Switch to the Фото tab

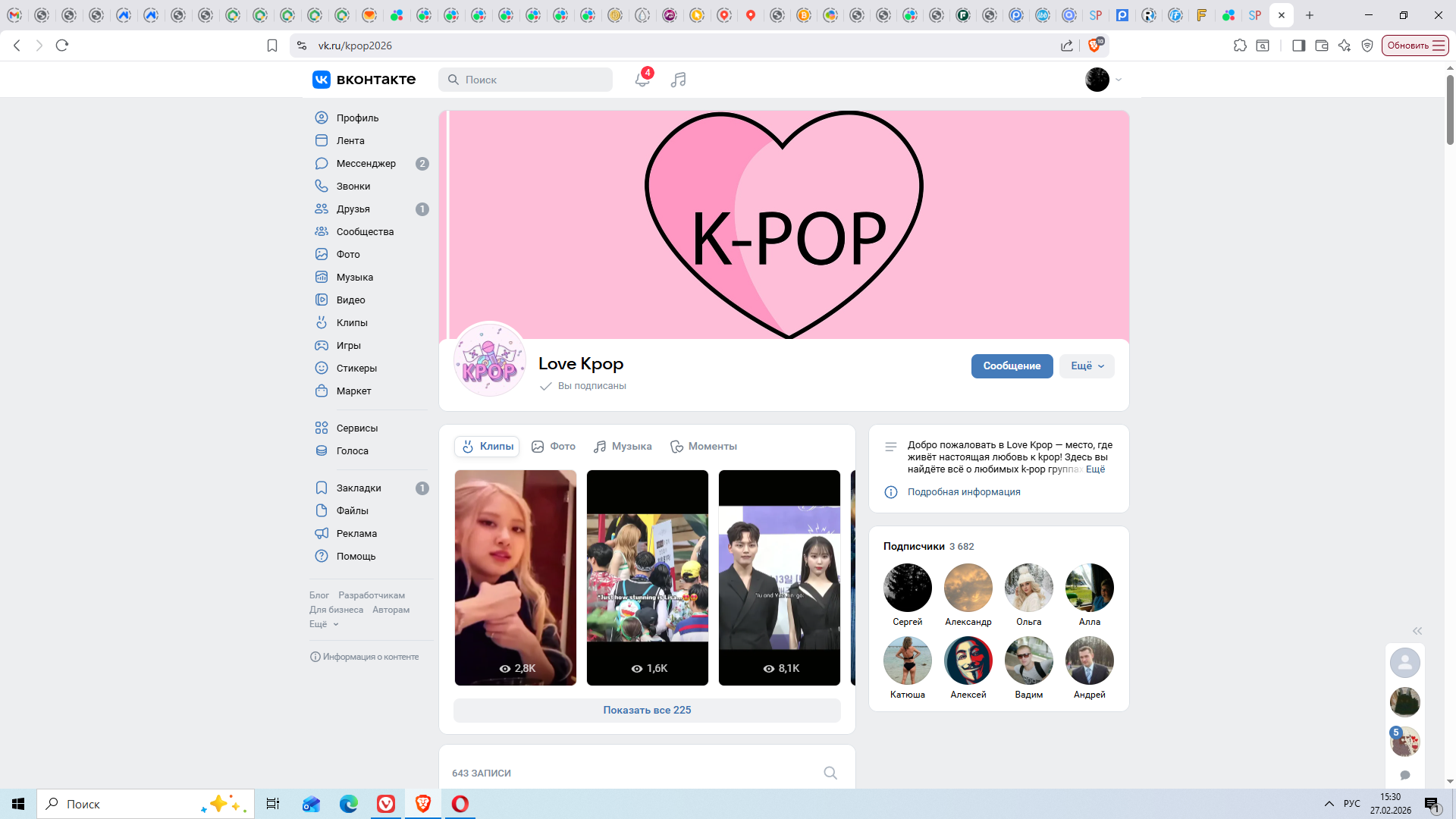[x=554, y=447]
